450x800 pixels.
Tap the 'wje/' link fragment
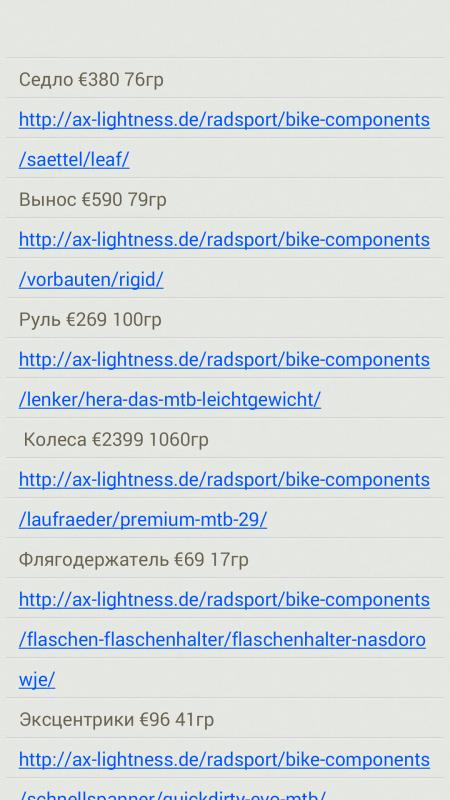tap(37, 680)
